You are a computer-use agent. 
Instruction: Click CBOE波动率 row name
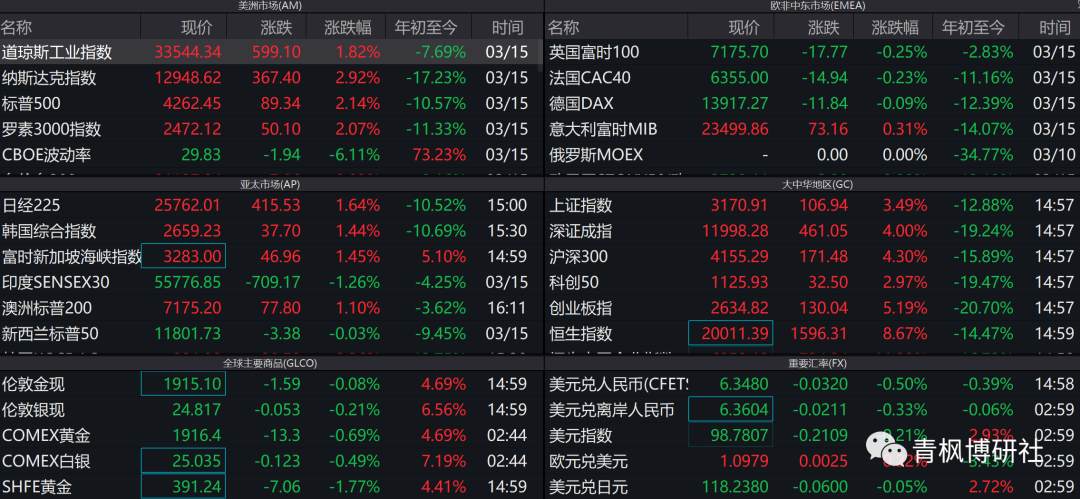coord(47,155)
